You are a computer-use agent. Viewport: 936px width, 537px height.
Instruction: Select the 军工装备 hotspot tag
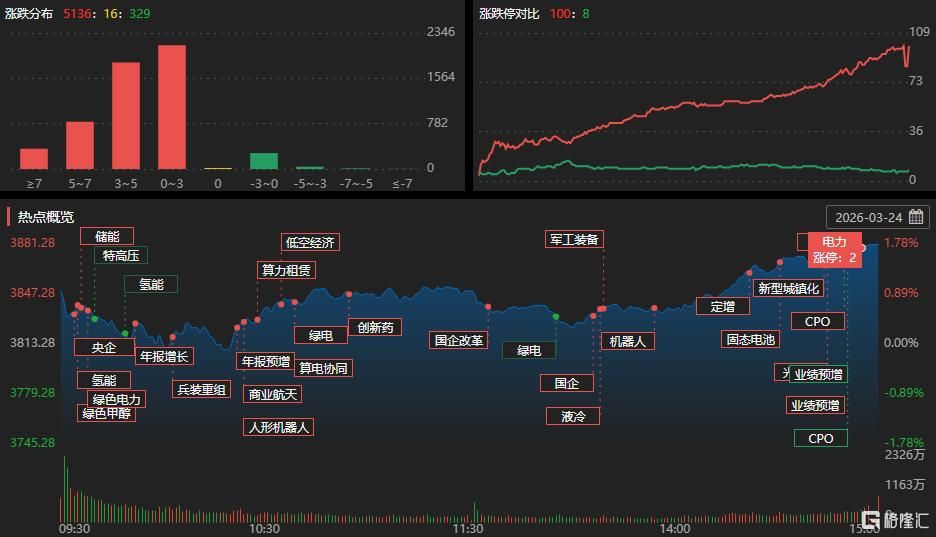tap(574, 239)
